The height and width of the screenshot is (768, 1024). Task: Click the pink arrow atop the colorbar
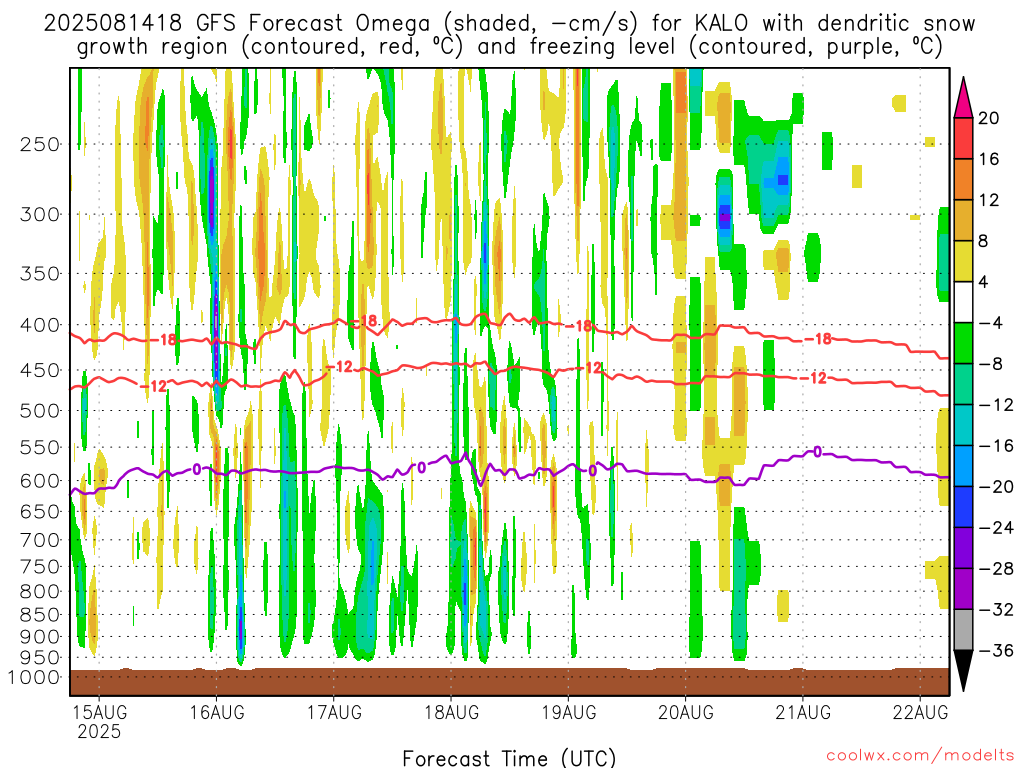click(x=963, y=98)
